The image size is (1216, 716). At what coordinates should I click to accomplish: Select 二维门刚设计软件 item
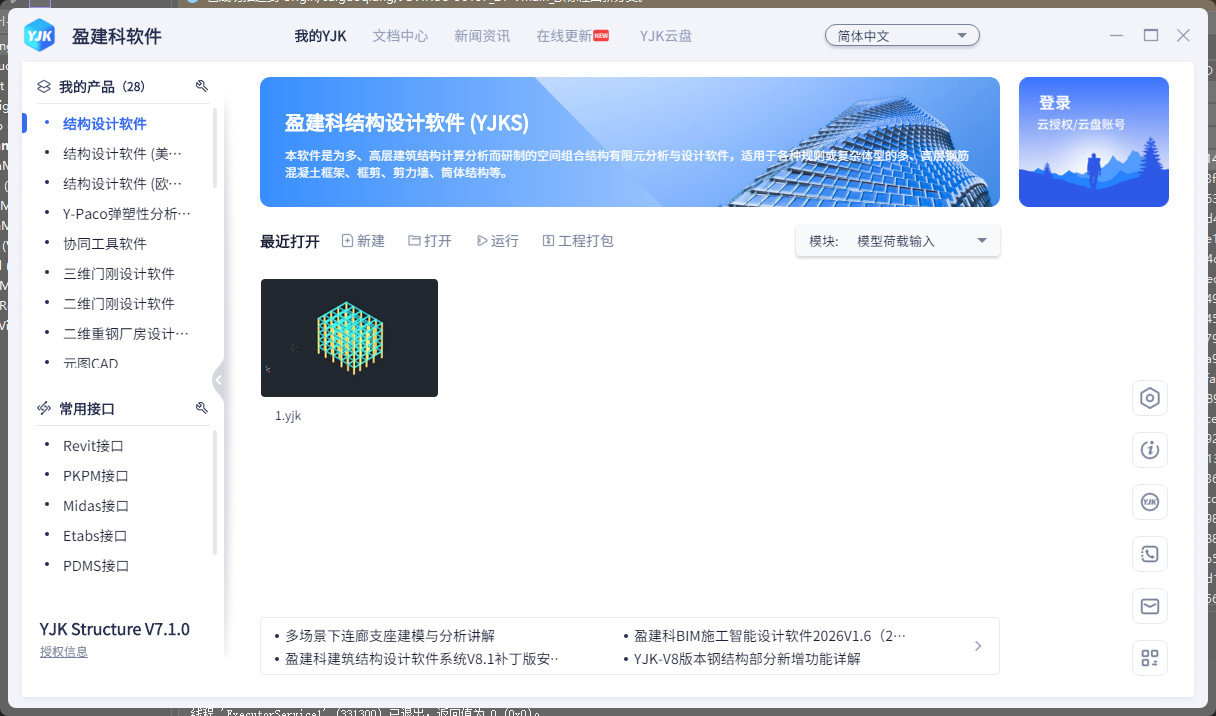click(x=119, y=304)
